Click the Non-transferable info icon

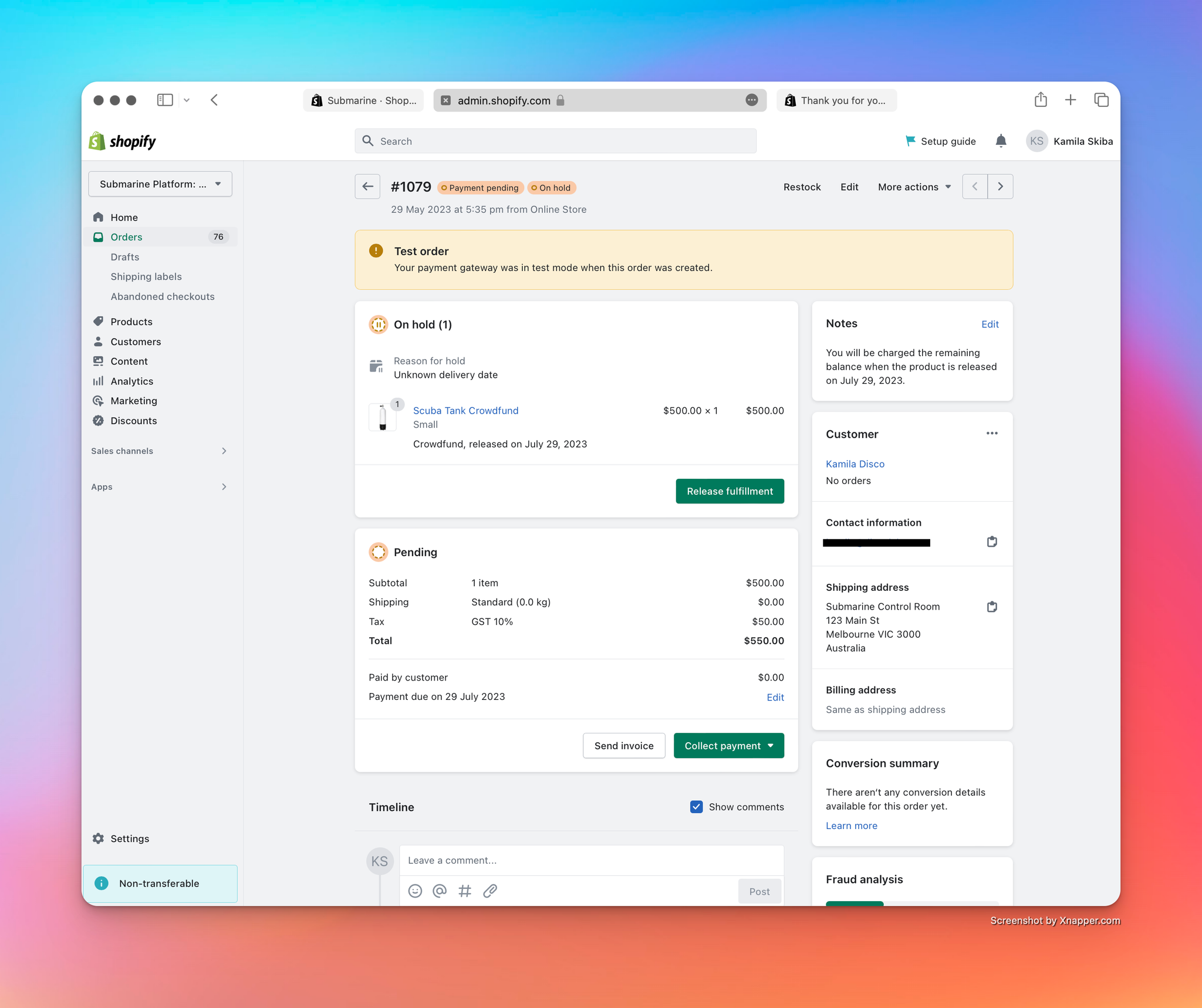tap(102, 884)
